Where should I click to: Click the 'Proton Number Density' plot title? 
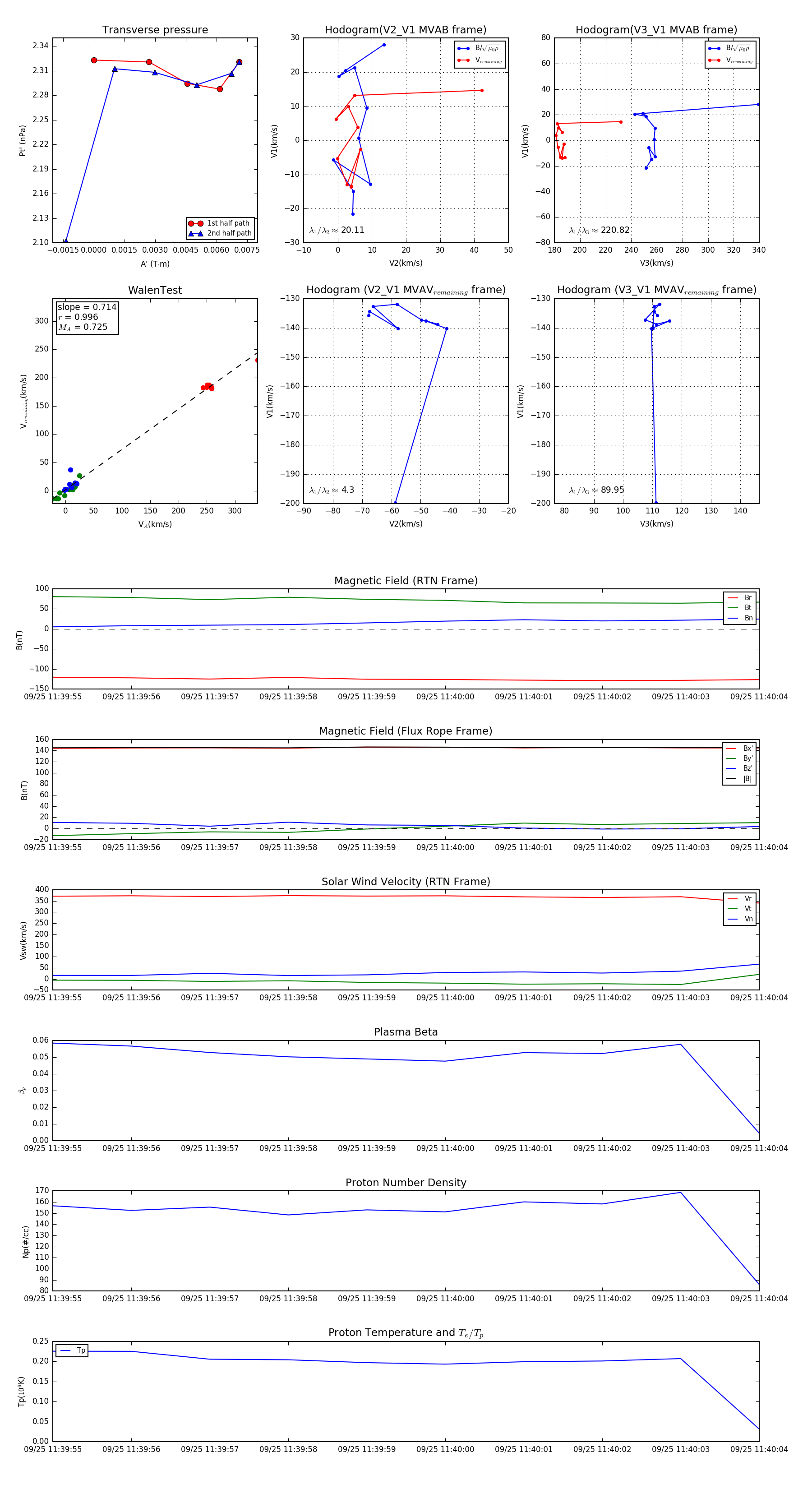point(406,1183)
